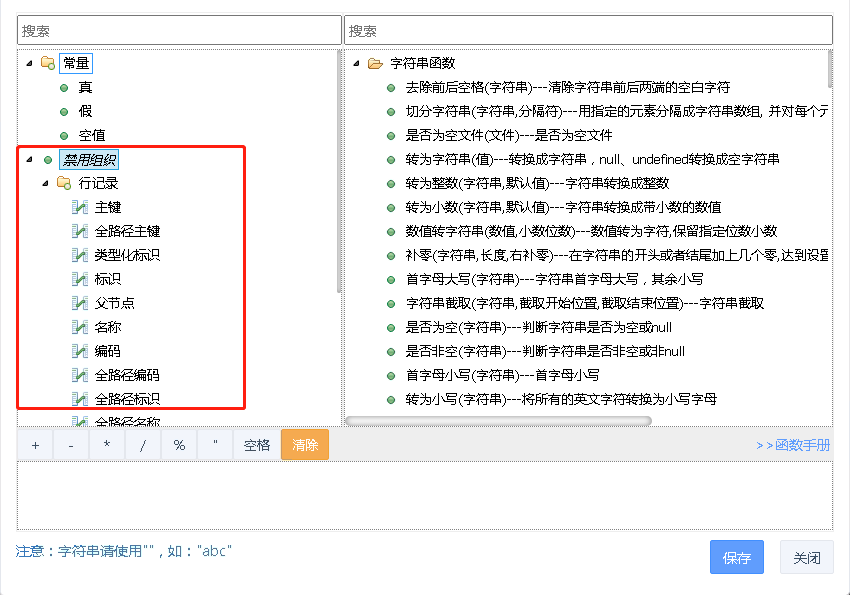
Task: Click the 字符串函数 open folder icon
Action: coord(375,63)
